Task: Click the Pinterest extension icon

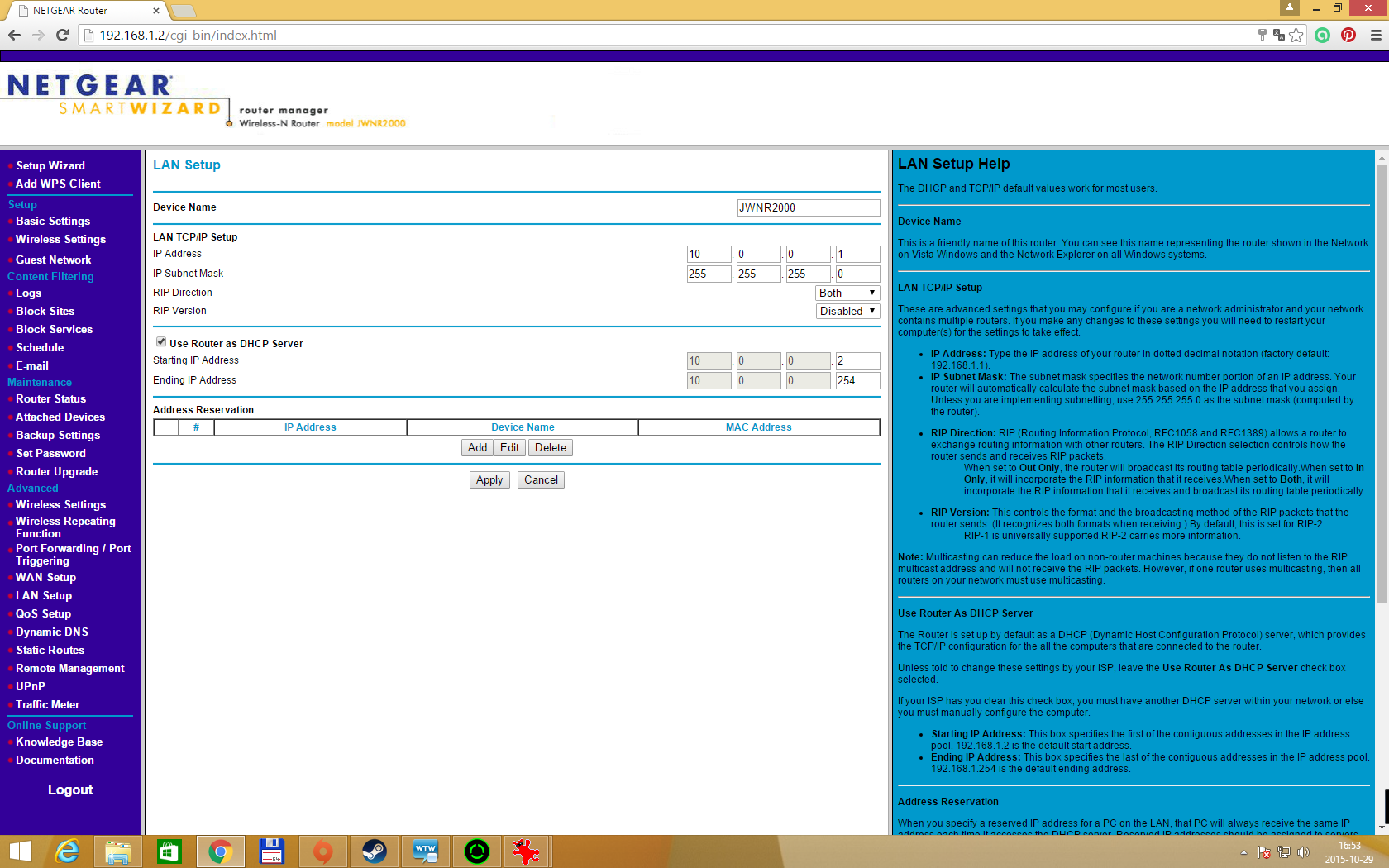Action: coord(1348,35)
